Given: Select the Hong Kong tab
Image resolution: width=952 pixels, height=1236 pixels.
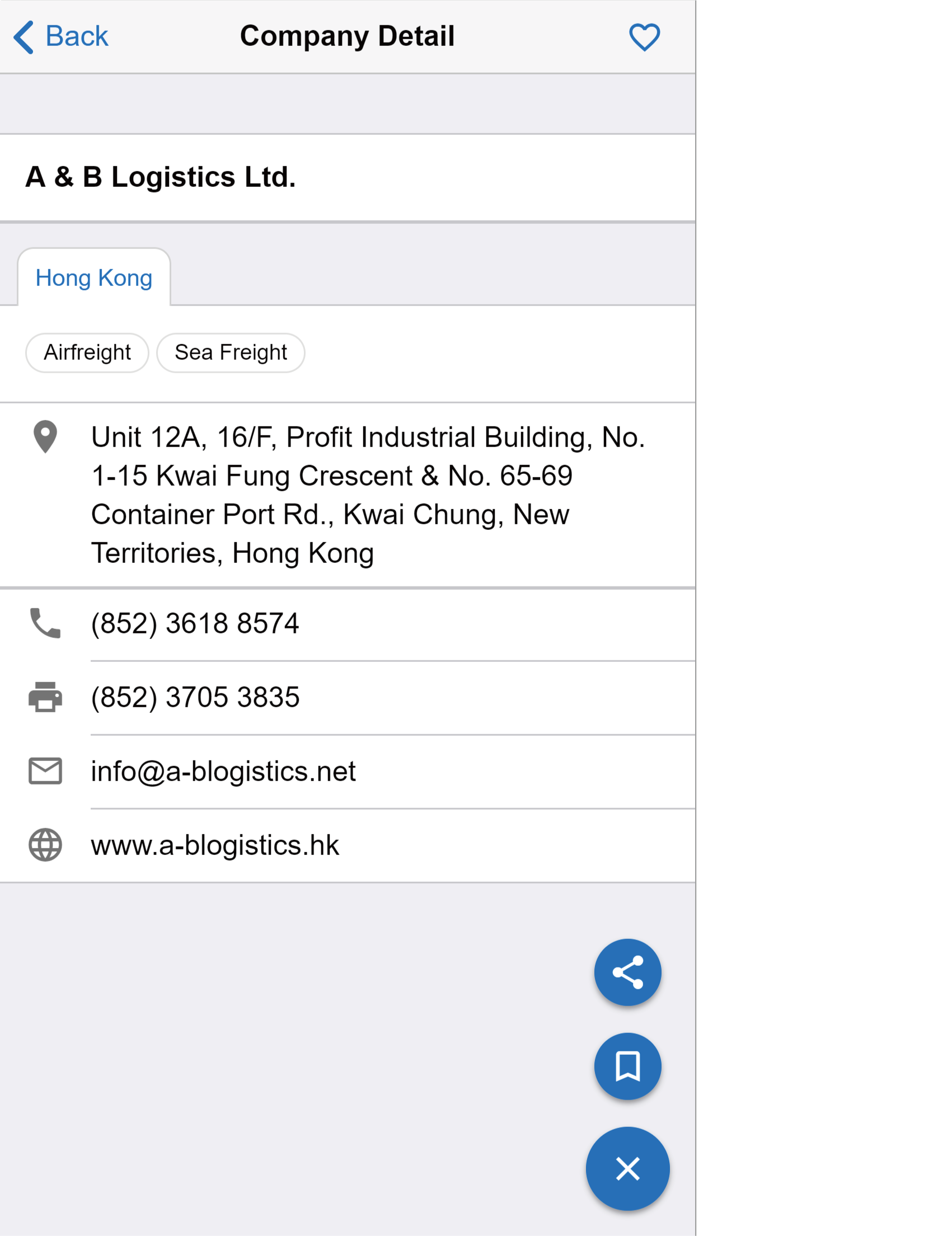Looking at the screenshot, I should click(x=94, y=278).
